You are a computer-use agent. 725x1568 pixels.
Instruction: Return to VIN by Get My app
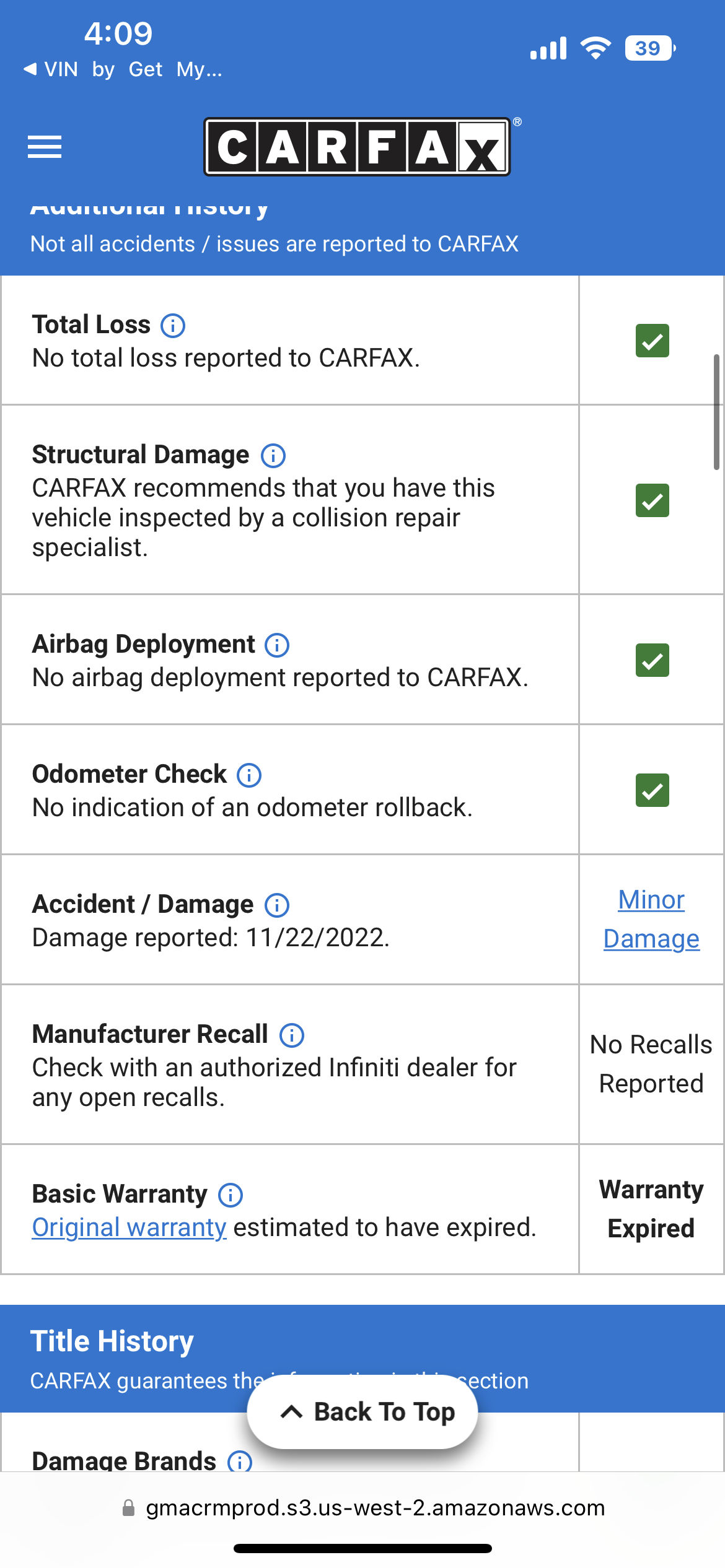click(x=123, y=69)
